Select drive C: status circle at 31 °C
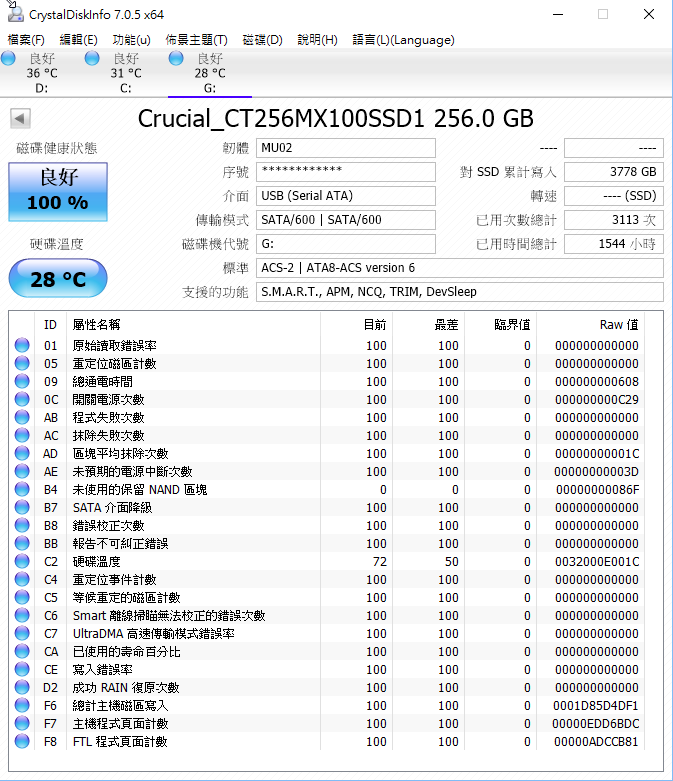The width and height of the screenshot is (673, 781). pos(92,58)
